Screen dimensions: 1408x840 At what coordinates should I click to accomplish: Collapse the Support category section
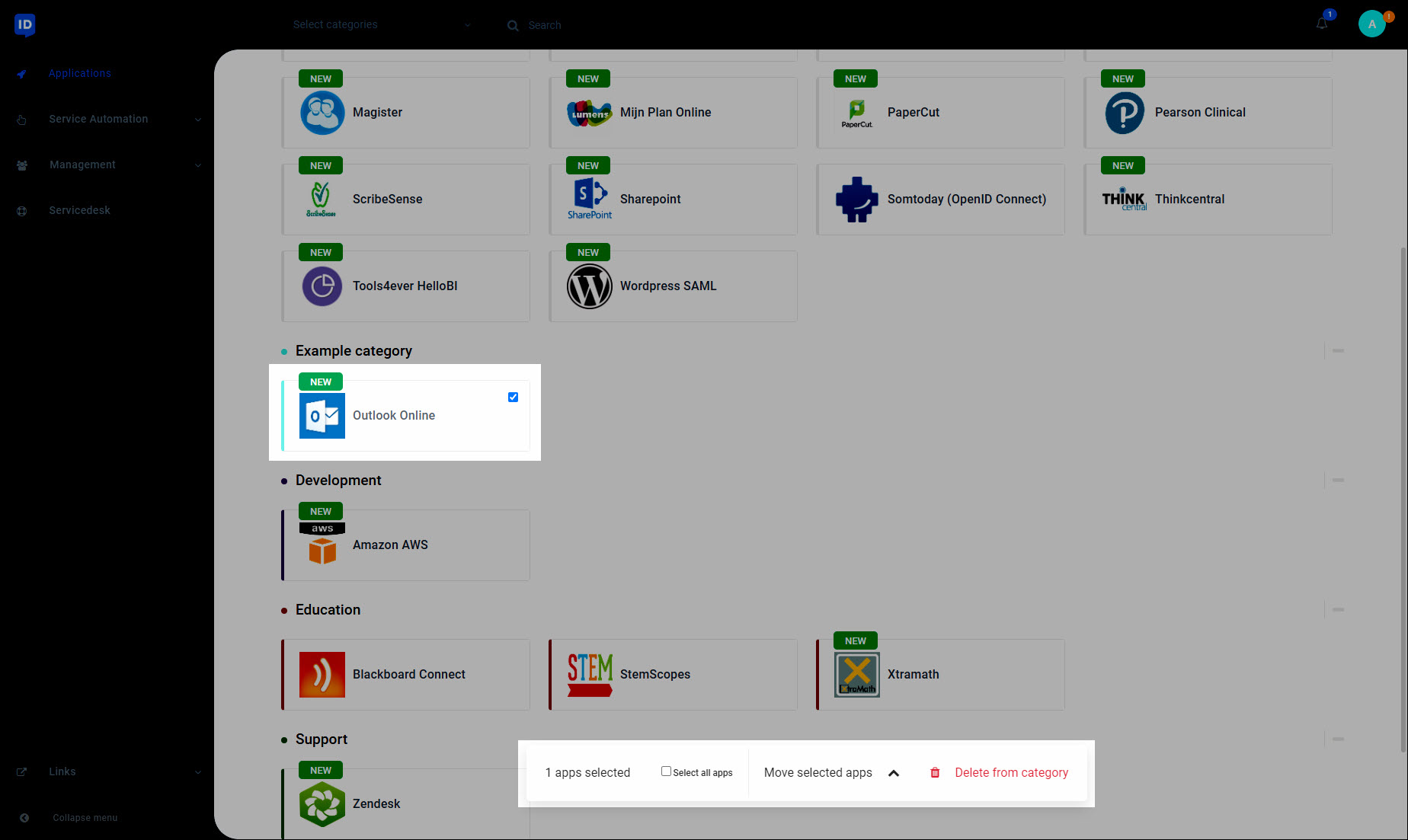pos(1338,739)
